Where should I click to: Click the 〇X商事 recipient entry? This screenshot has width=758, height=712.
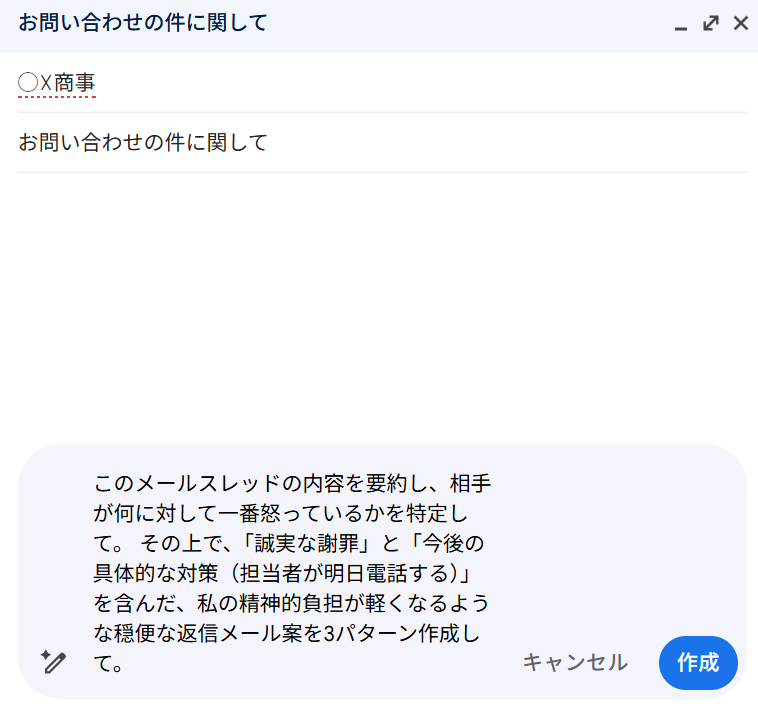coord(57,83)
